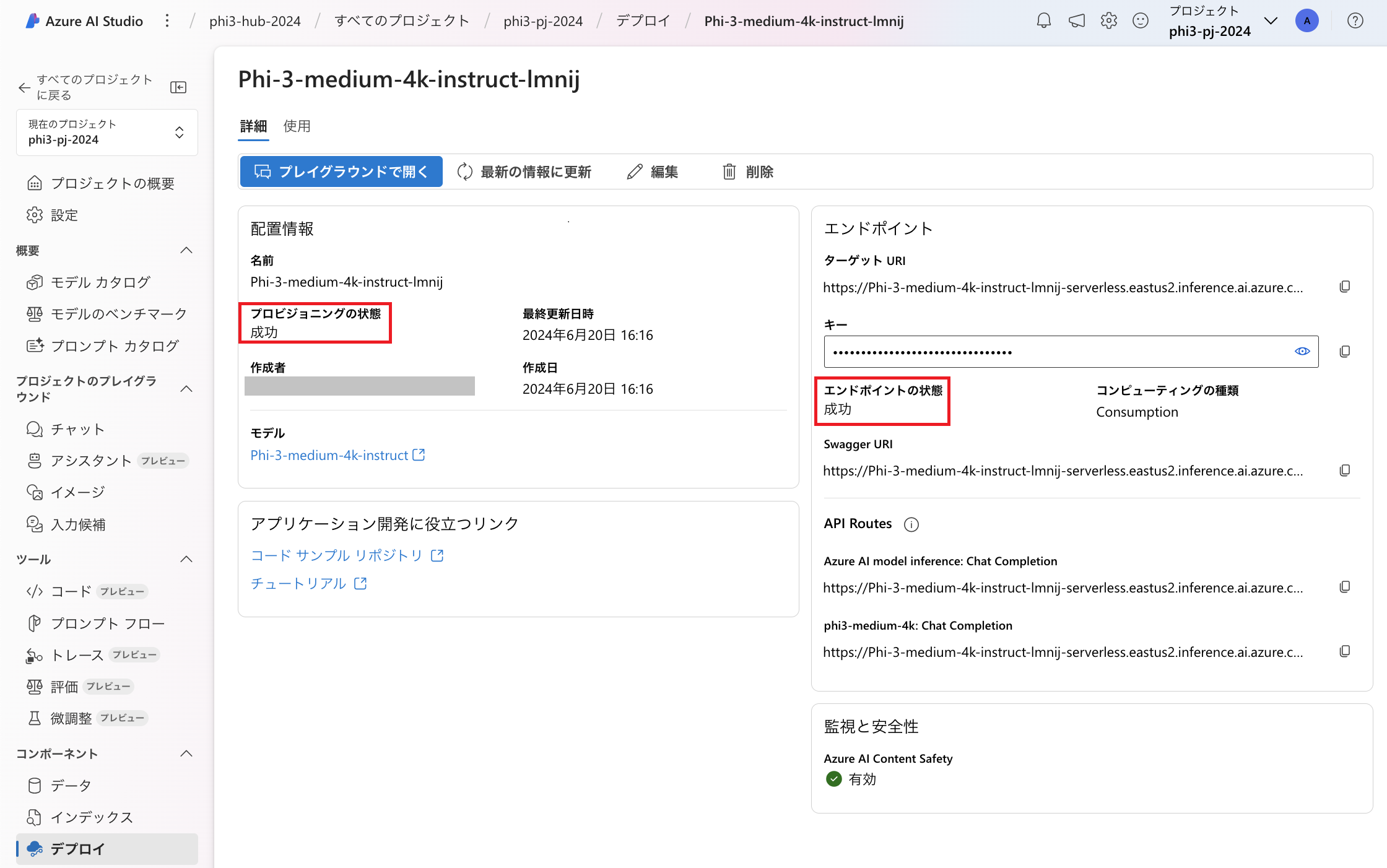Go back using the arrow beside すべてのプロジェクトに戻る

point(24,87)
